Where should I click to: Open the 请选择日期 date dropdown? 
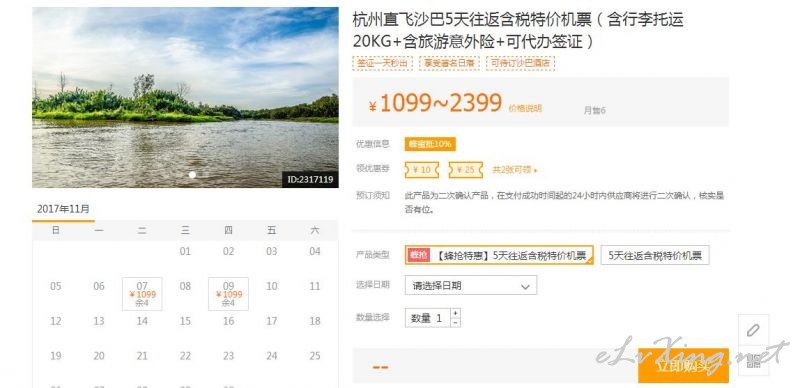click(470, 285)
